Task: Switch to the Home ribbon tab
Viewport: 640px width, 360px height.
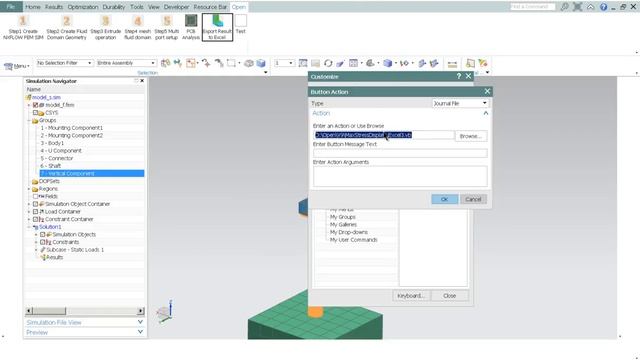Action: (33, 7)
